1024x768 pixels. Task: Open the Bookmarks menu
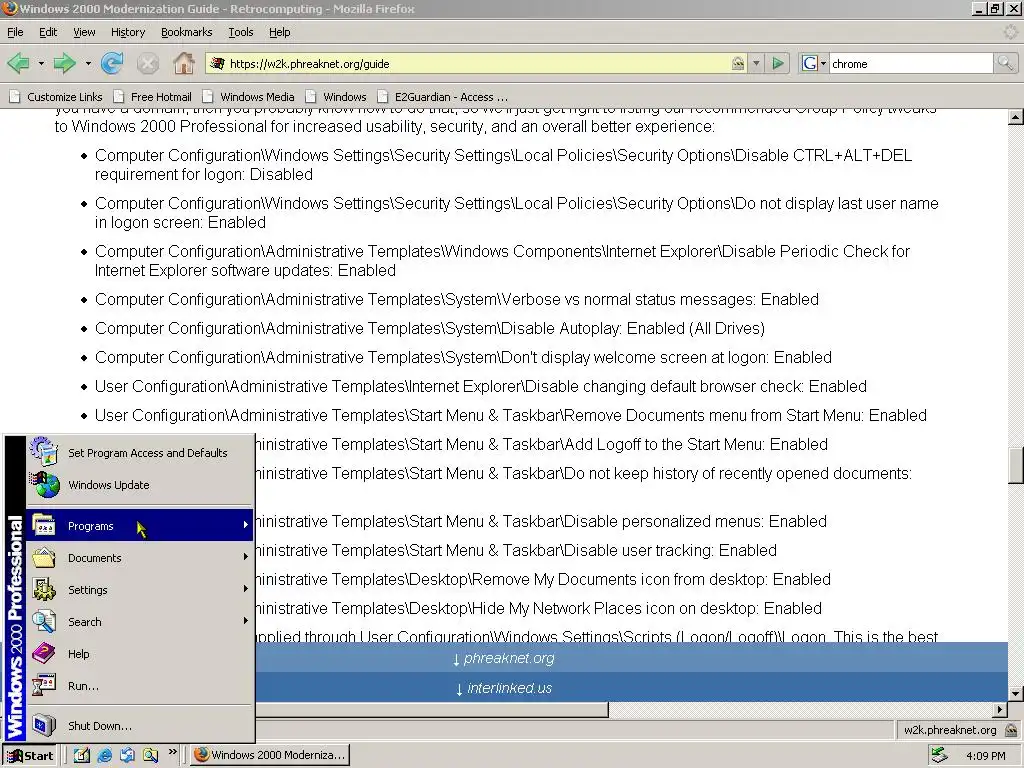point(186,32)
